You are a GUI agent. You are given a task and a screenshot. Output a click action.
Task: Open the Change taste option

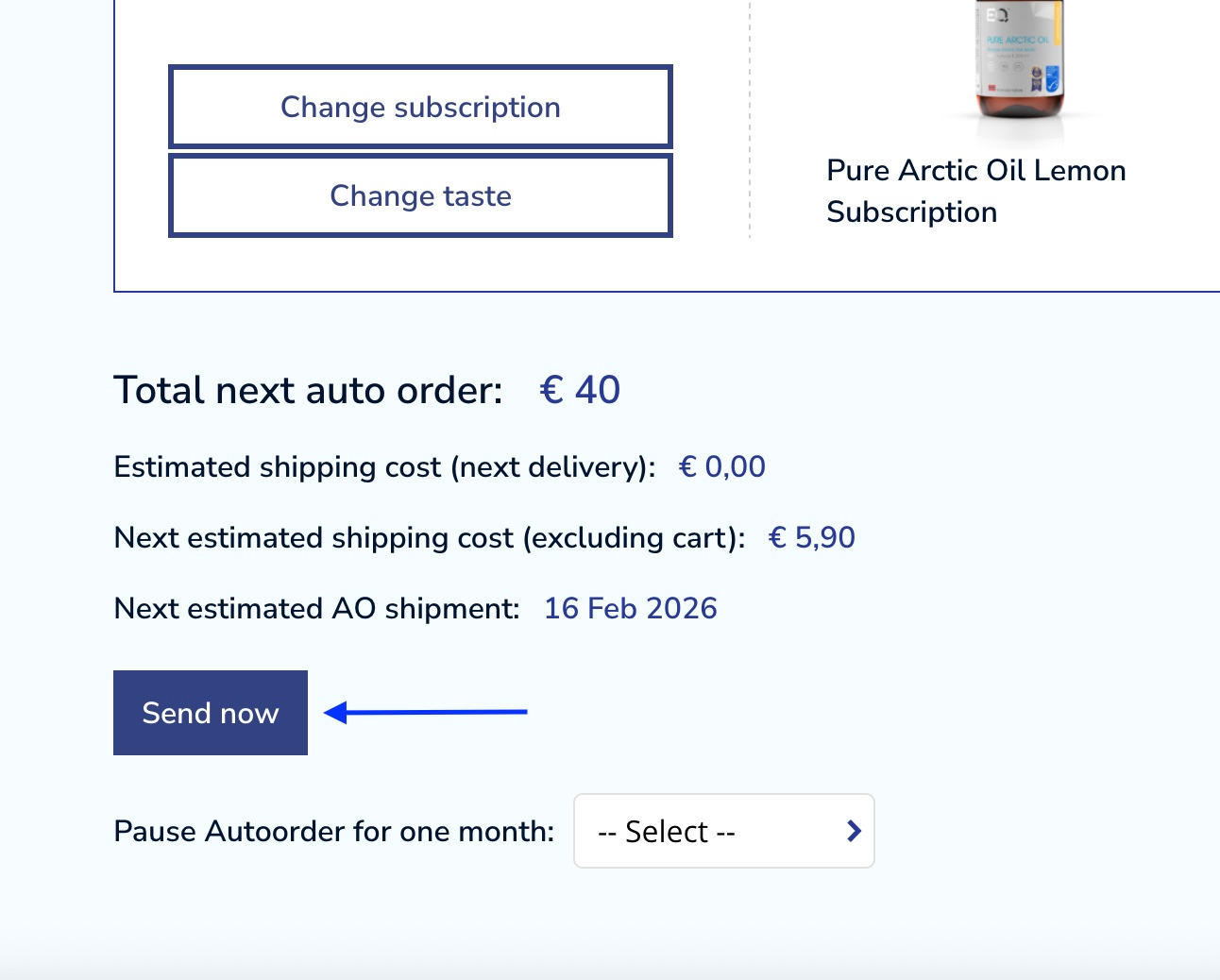pyautogui.click(x=420, y=195)
